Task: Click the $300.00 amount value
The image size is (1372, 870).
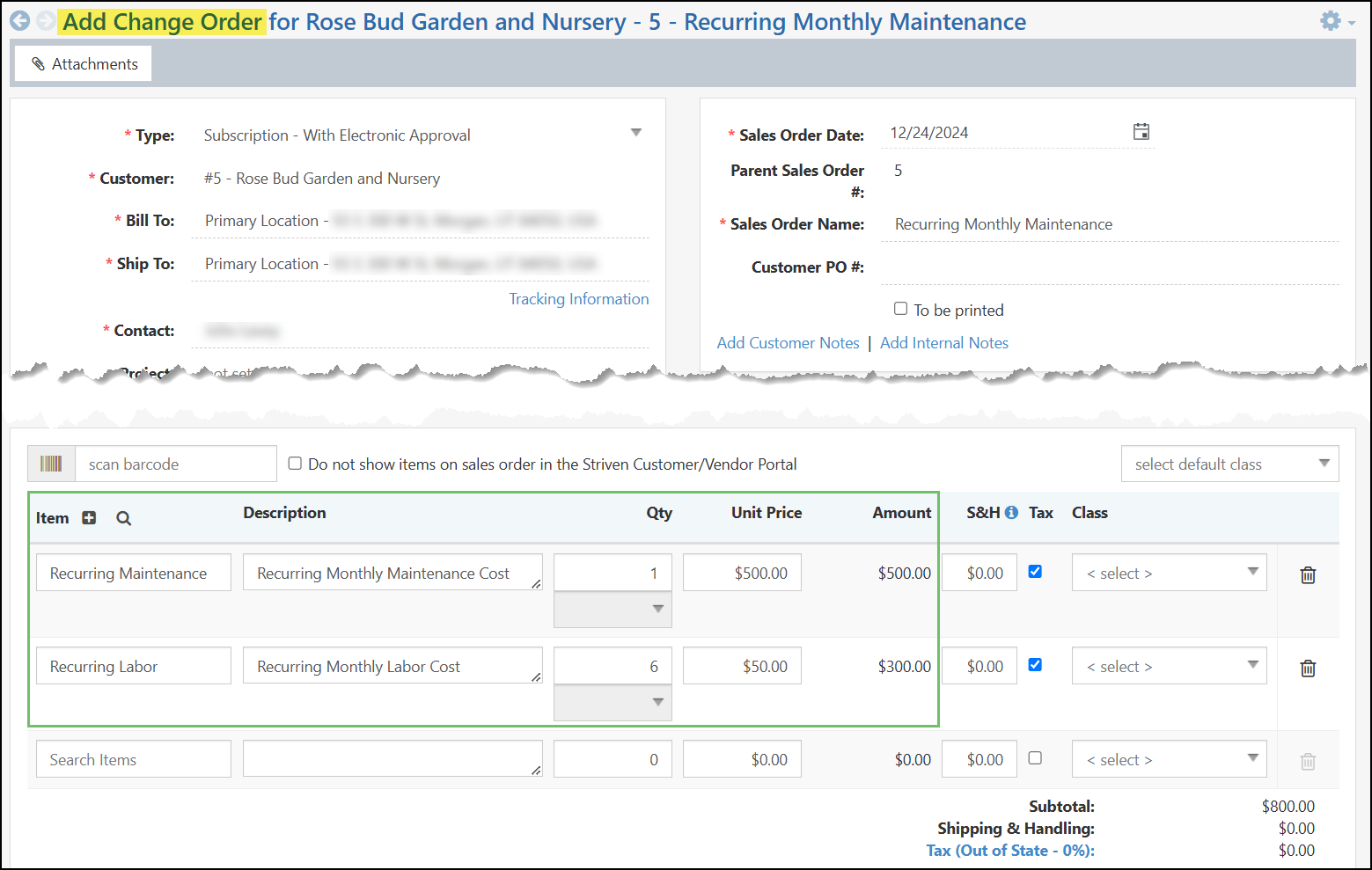Action: point(904,667)
